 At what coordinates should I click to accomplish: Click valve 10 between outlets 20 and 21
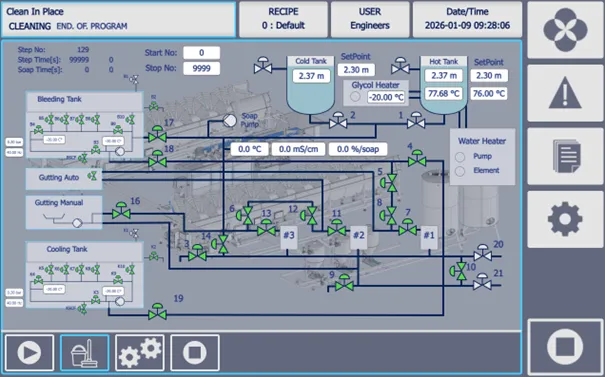click(x=458, y=271)
